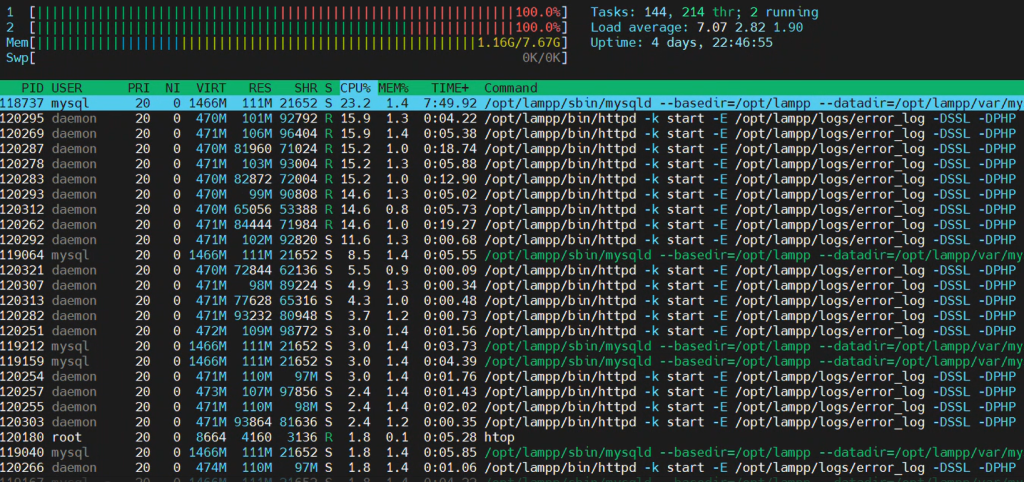This screenshot has width=1024, height=482.
Task: Select httpd process PID 120307
Action: coord(512,285)
